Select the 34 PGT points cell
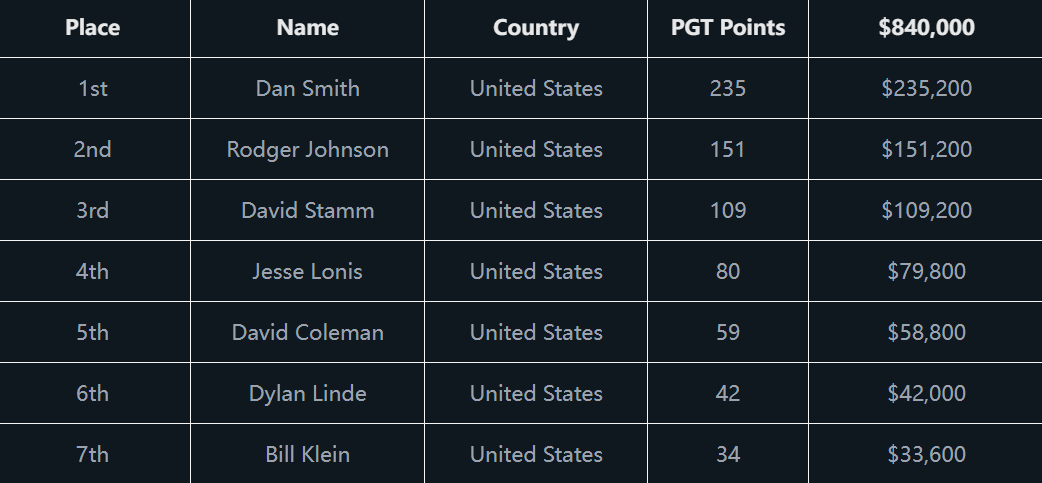The height and width of the screenshot is (483, 1042). click(728, 454)
